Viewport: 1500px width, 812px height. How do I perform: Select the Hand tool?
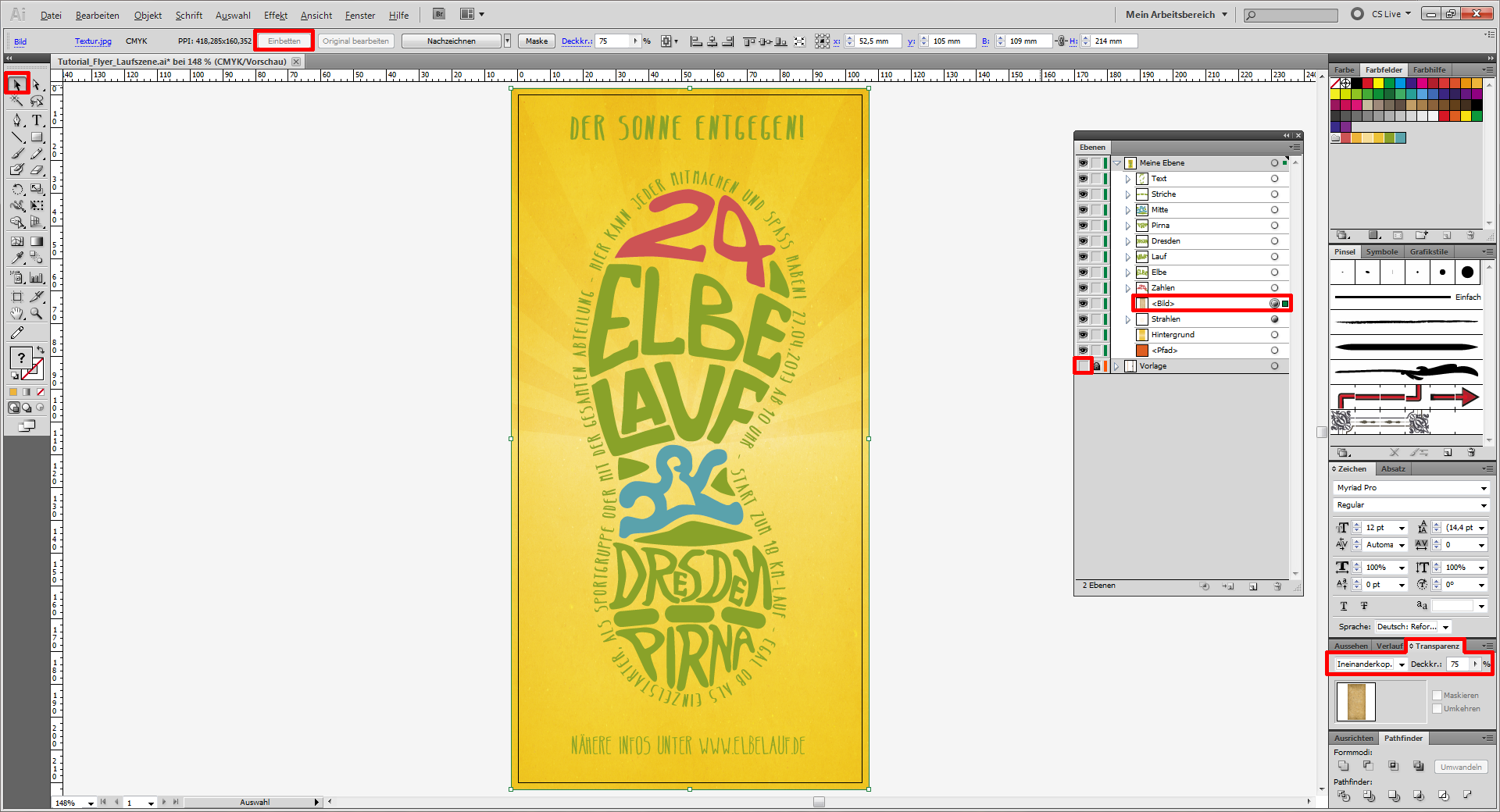17,314
